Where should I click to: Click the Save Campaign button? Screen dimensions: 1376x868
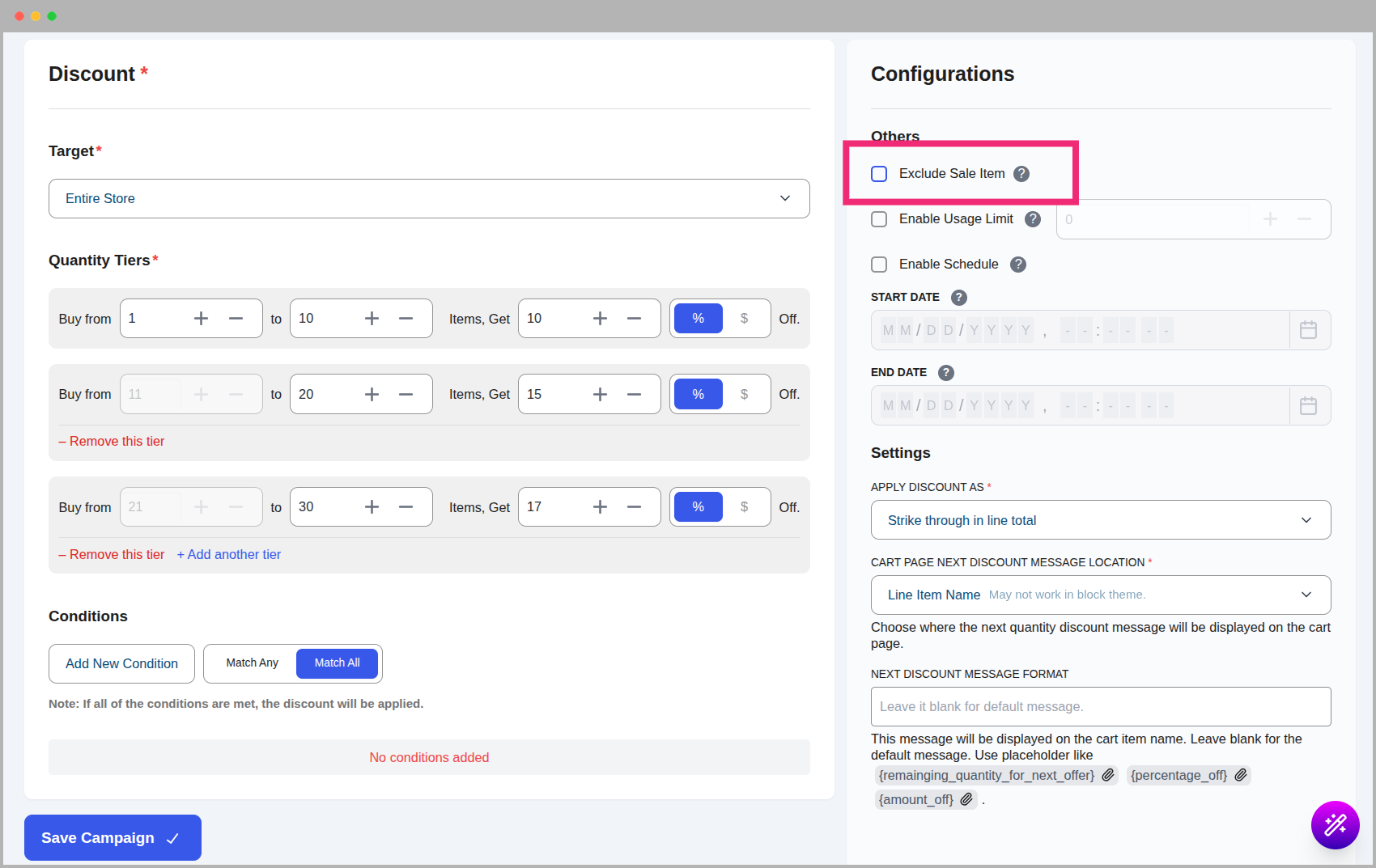pos(113,838)
